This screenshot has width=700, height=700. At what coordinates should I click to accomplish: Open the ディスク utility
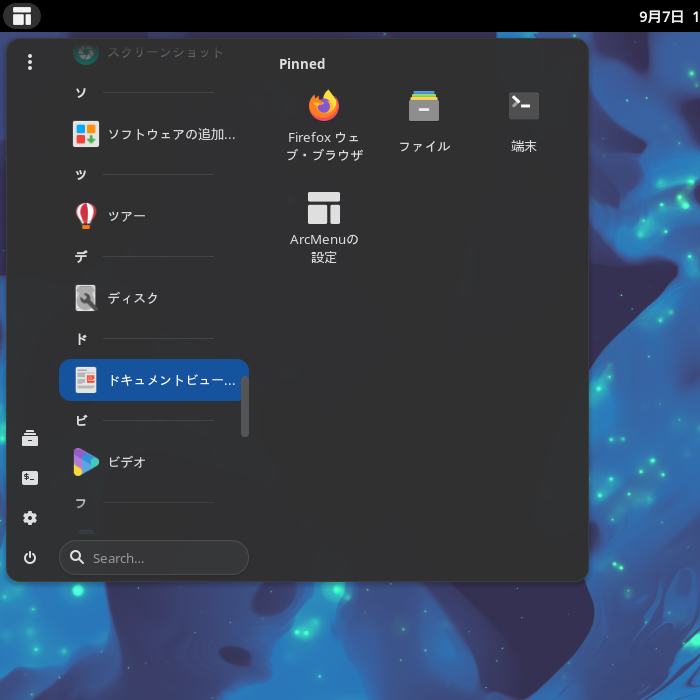coord(154,298)
